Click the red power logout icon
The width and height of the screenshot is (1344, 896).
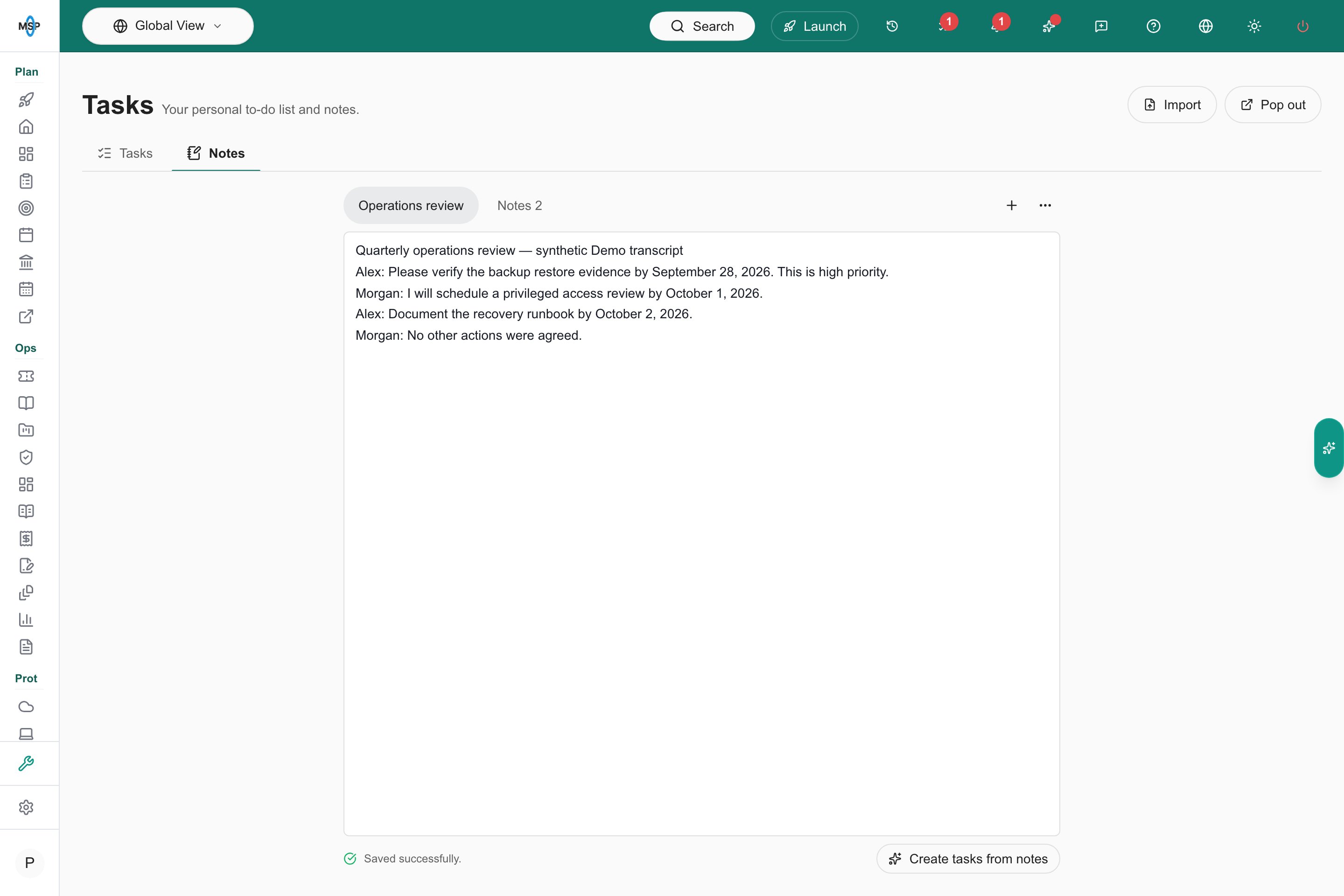[x=1303, y=26]
